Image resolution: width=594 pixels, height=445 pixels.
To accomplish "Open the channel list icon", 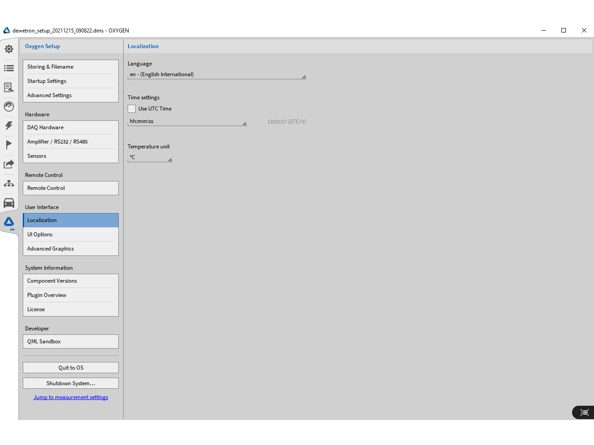I will point(9,68).
